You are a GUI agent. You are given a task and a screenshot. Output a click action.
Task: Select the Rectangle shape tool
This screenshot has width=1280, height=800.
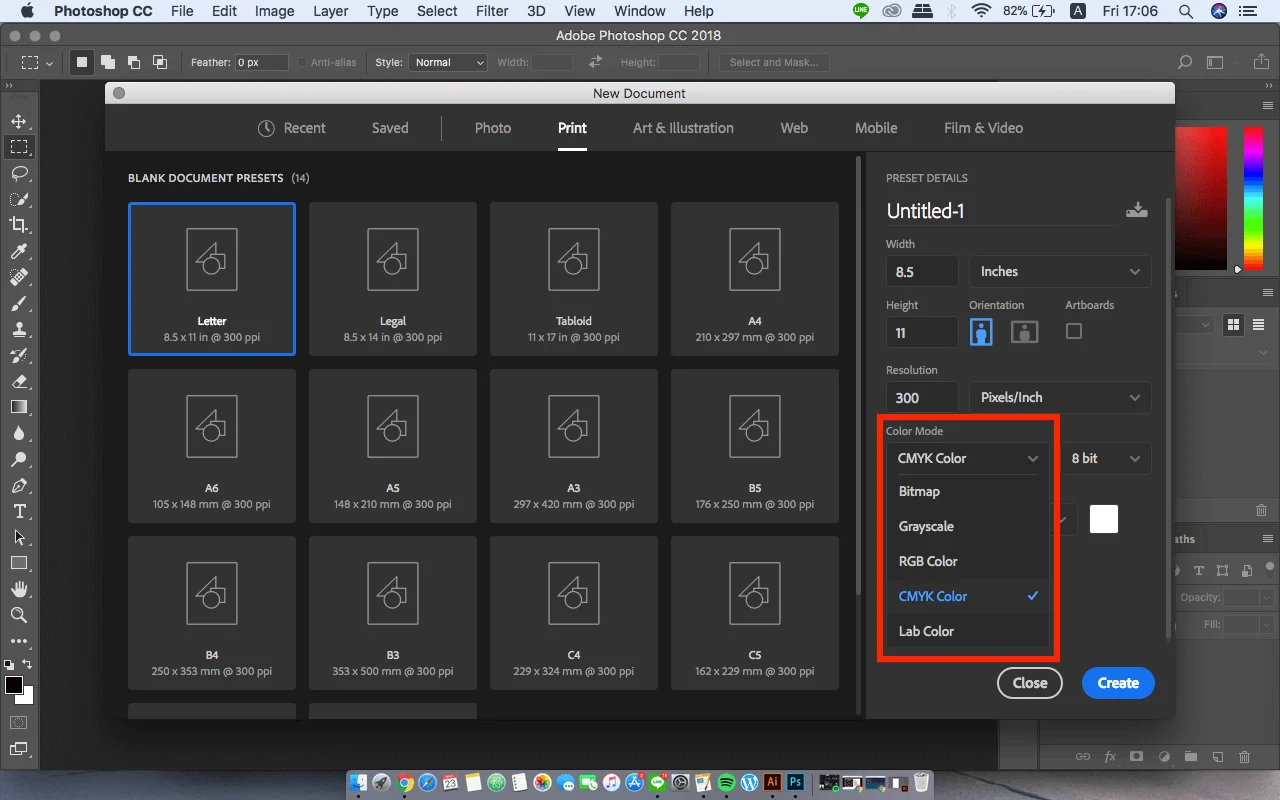[18, 563]
